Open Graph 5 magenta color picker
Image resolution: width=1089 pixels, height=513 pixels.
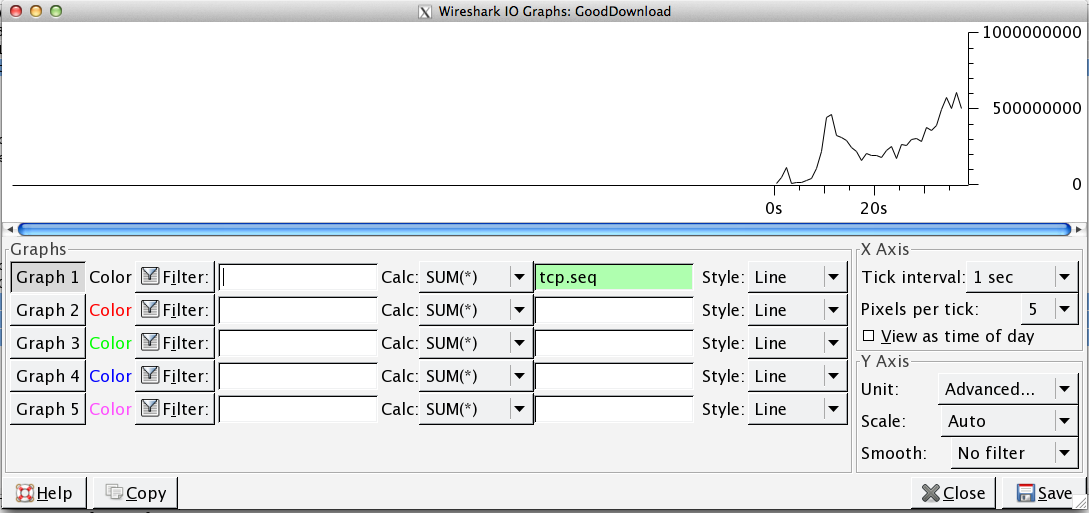110,410
